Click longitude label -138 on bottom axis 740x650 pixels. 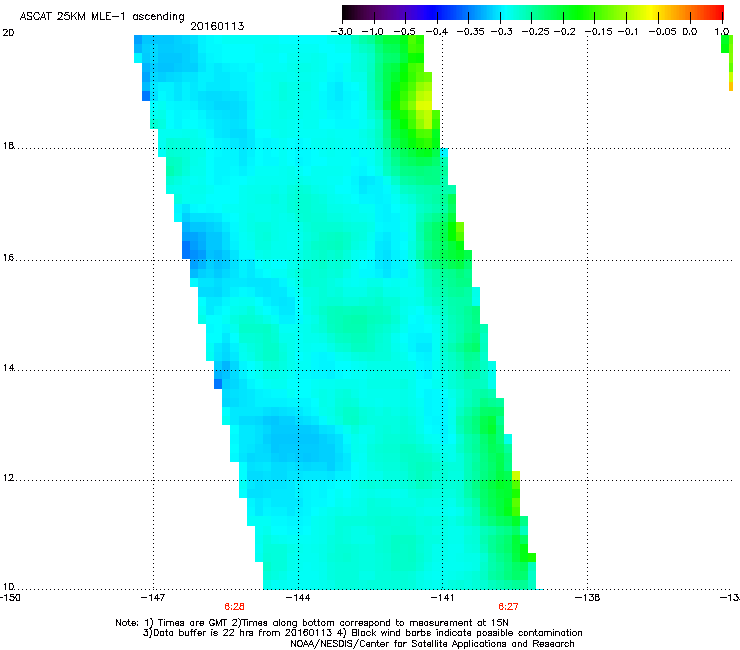point(588,598)
